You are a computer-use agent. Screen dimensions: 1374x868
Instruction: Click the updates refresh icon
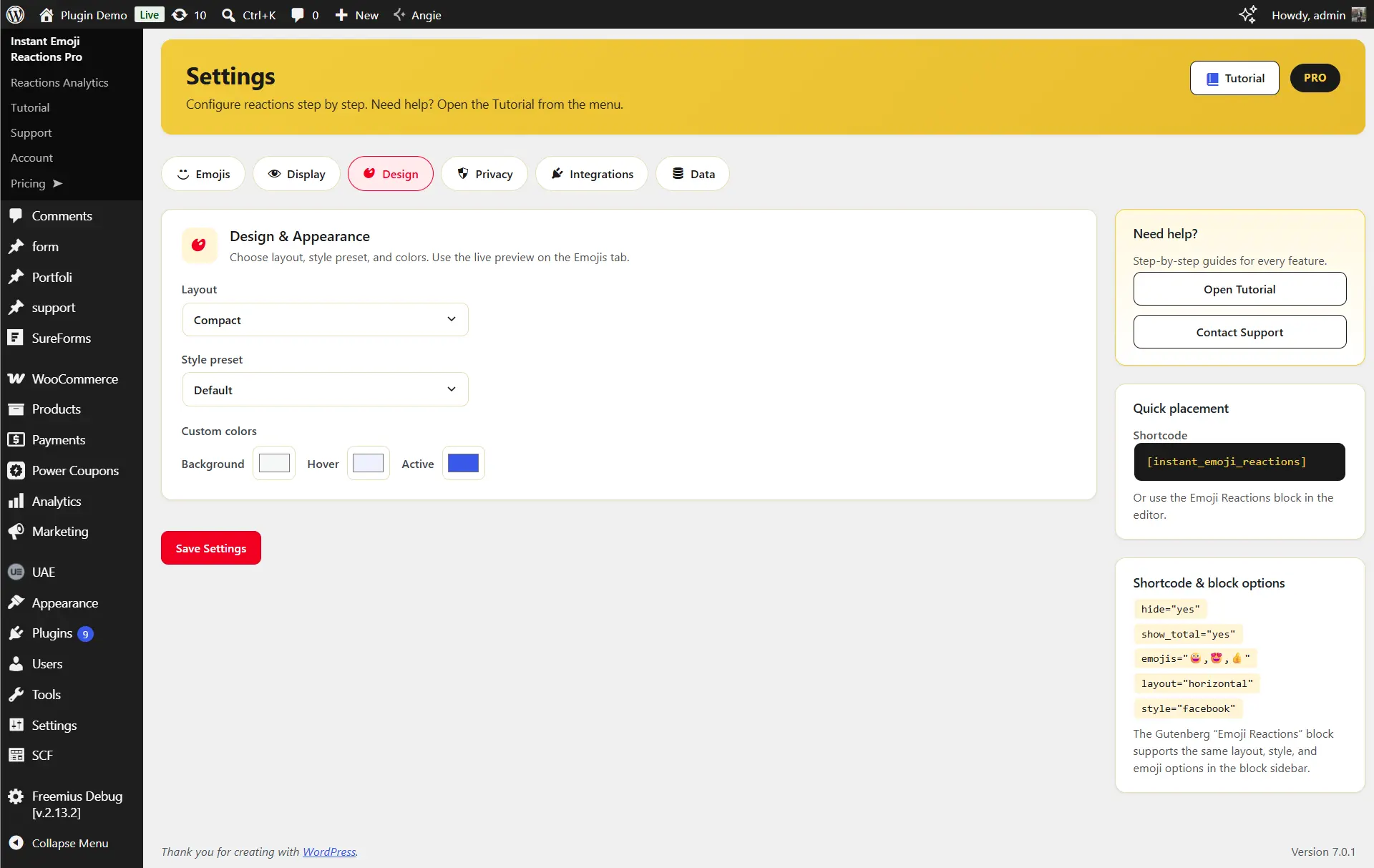180,14
